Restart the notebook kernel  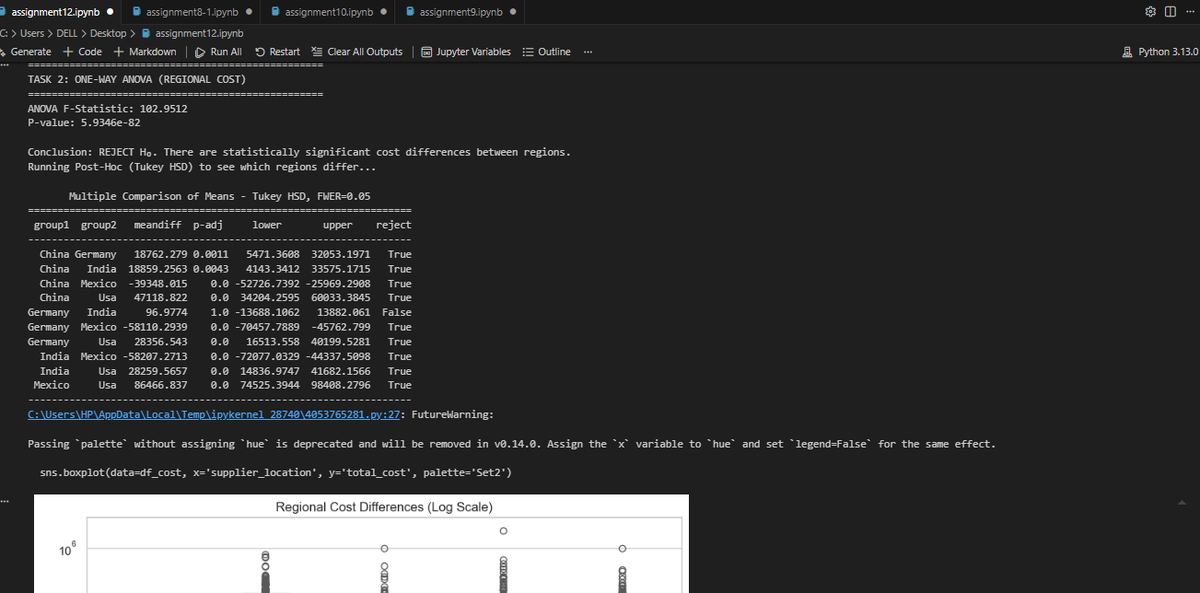[278, 52]
